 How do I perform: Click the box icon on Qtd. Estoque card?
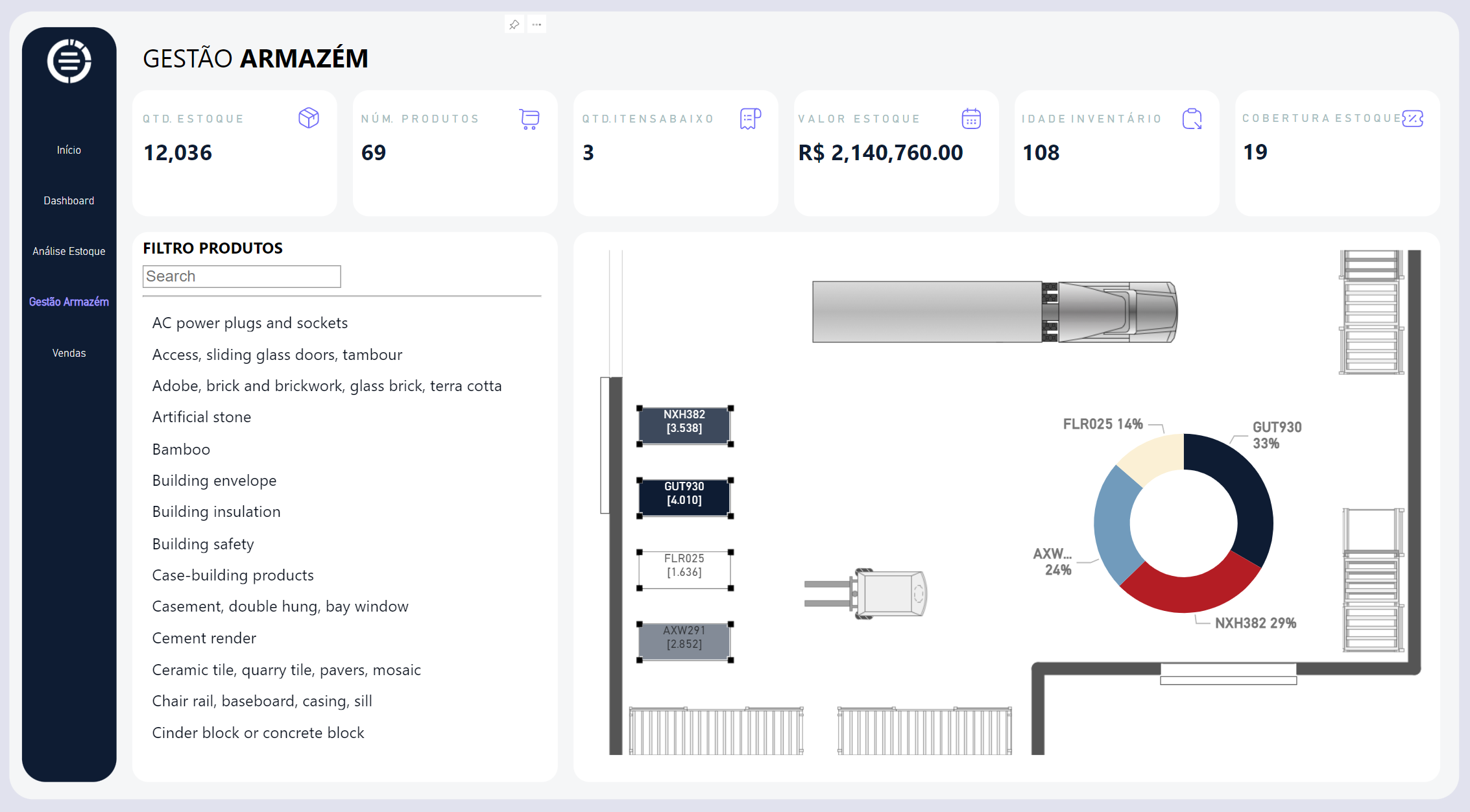click(x=309, y=118)
